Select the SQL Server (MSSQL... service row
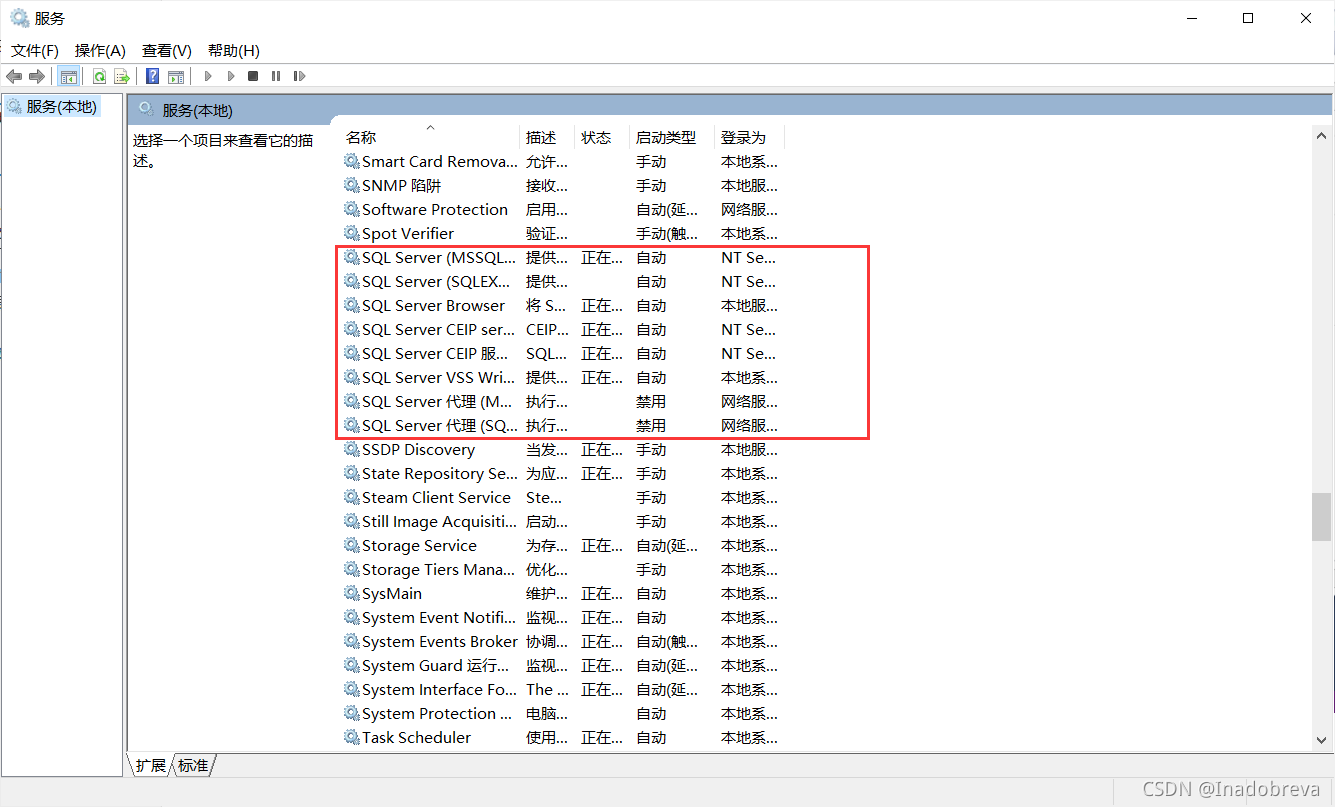1335x807 pixels. click(x=561, y=257)
